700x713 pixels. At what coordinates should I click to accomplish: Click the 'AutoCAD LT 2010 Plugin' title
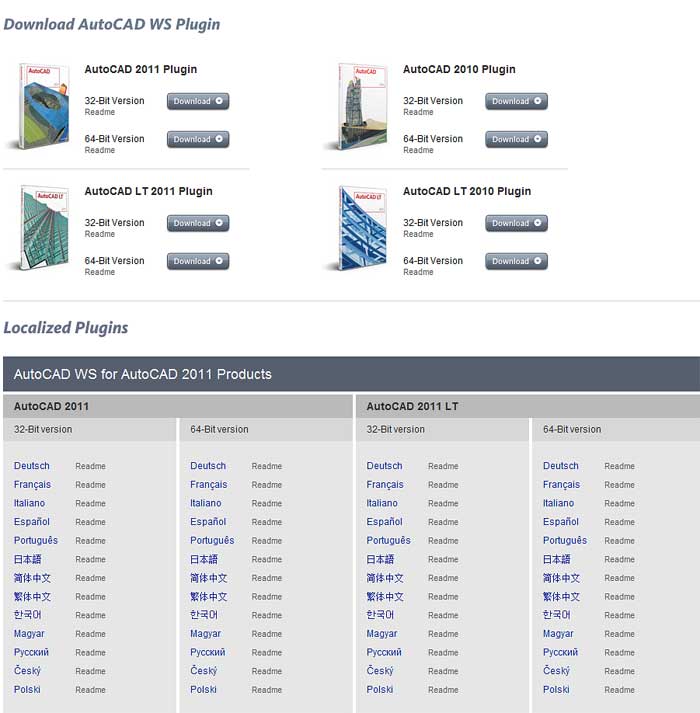[467, 191]
